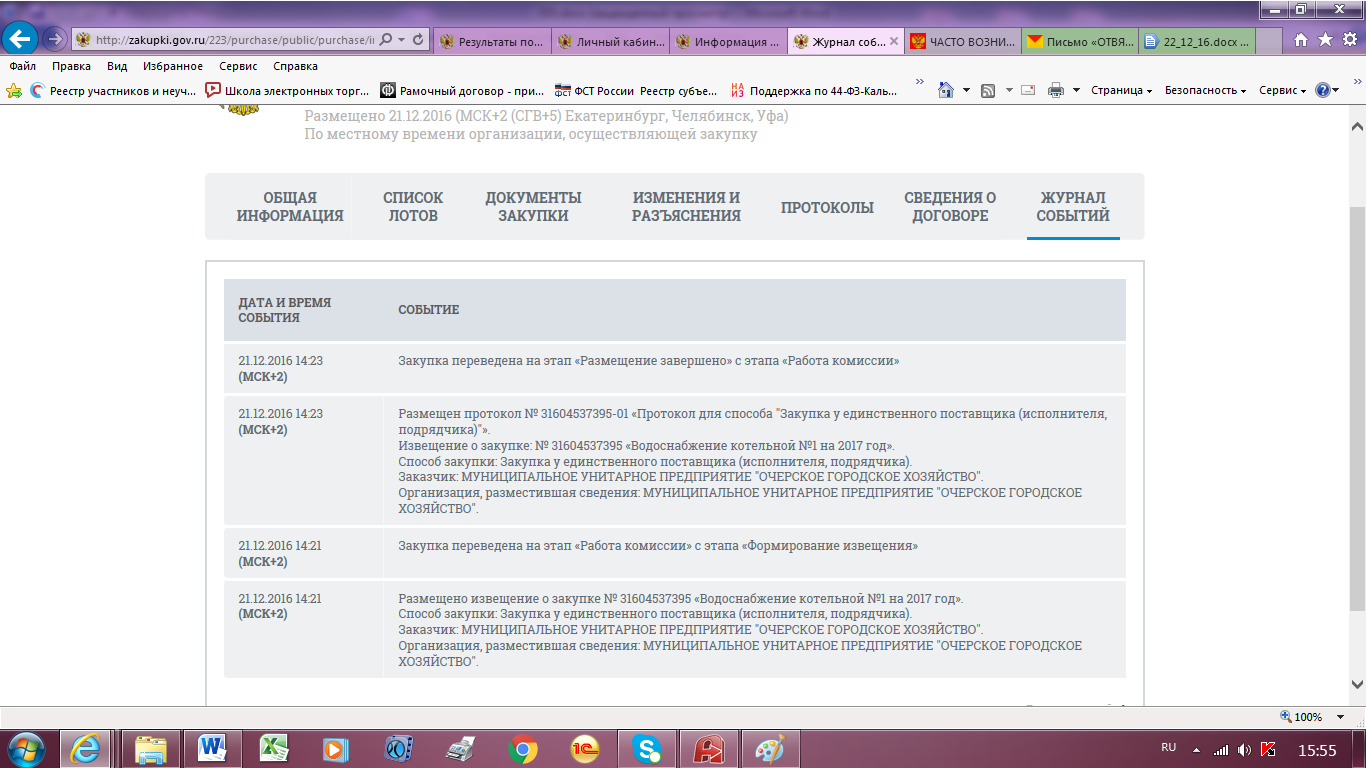The height and width of the screenshot is (768, 1366).
Task: Open the zoom level 100% dropdown arrow
Action: pos(1342,717)
